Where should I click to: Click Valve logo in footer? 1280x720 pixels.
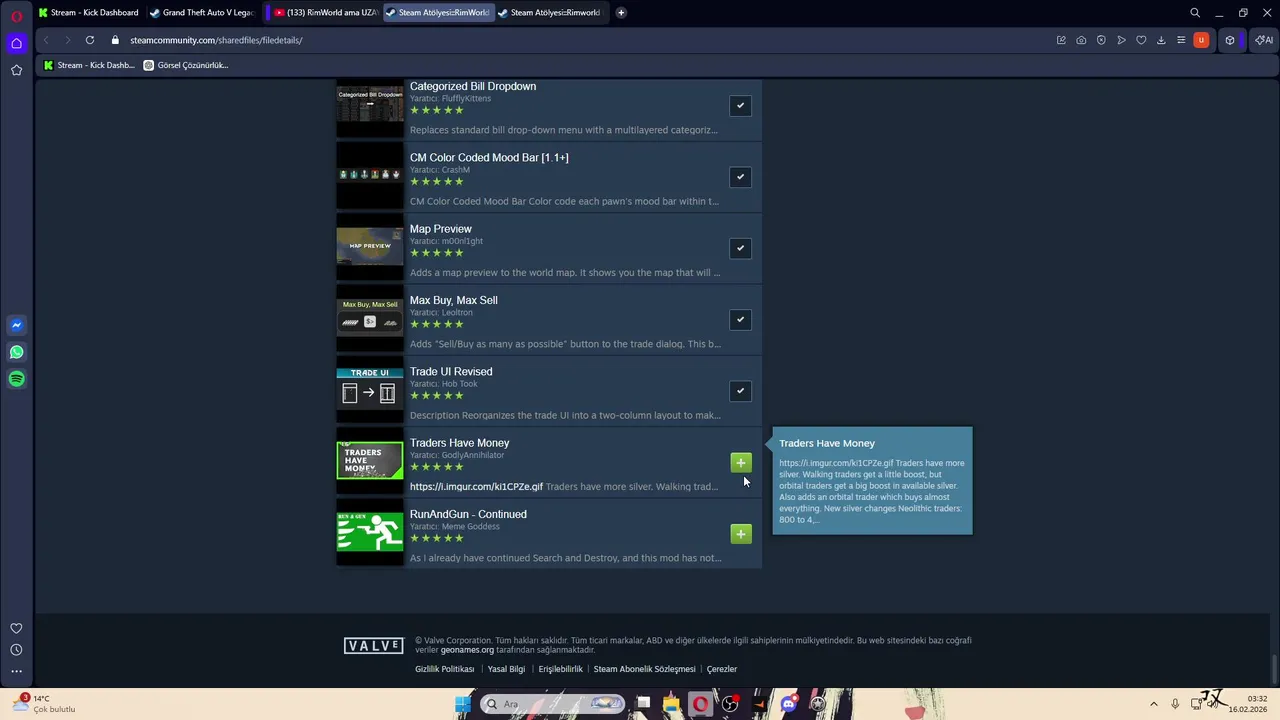tap(373, 646)
